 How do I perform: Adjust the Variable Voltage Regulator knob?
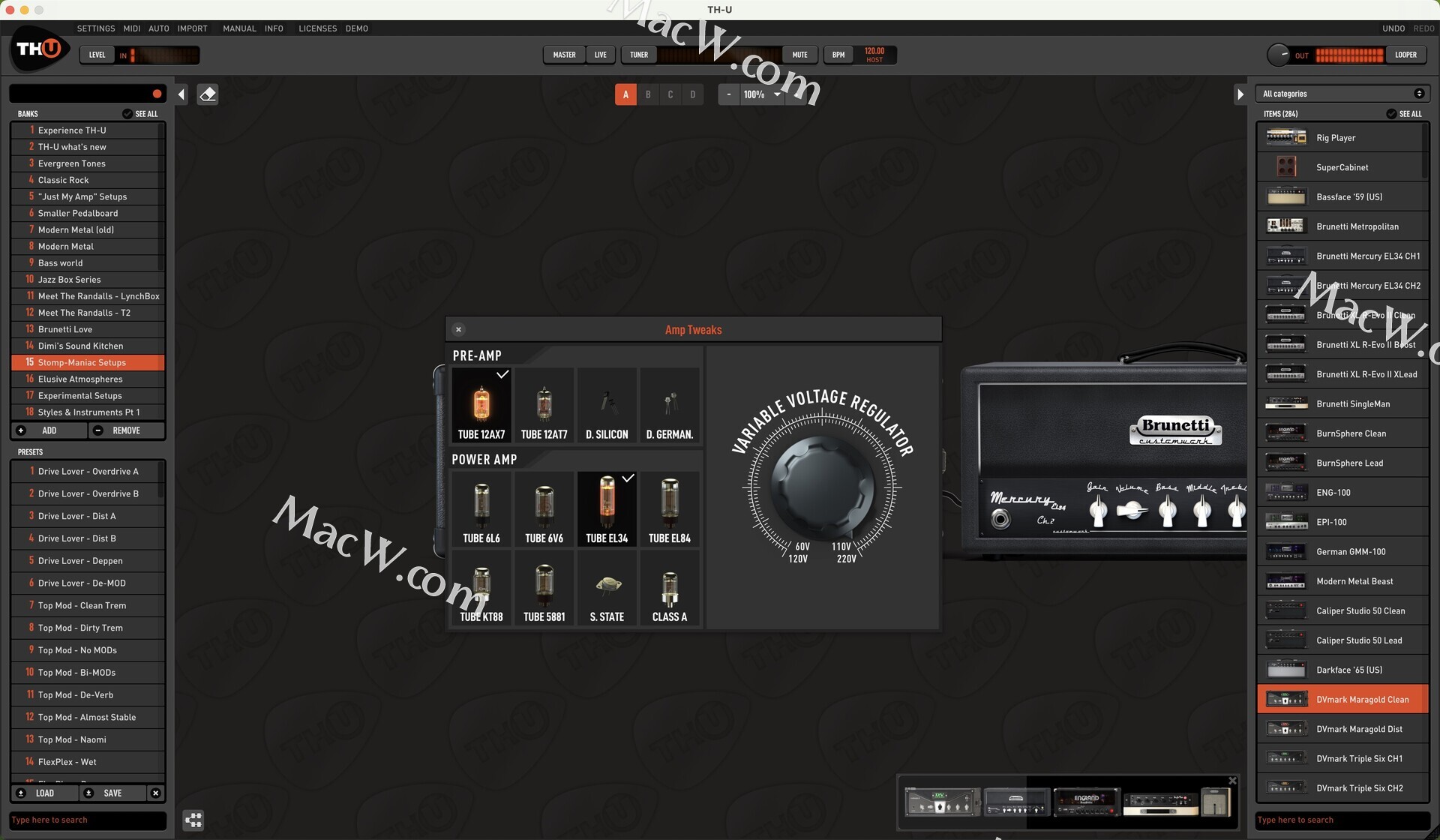tap(823, 487)
